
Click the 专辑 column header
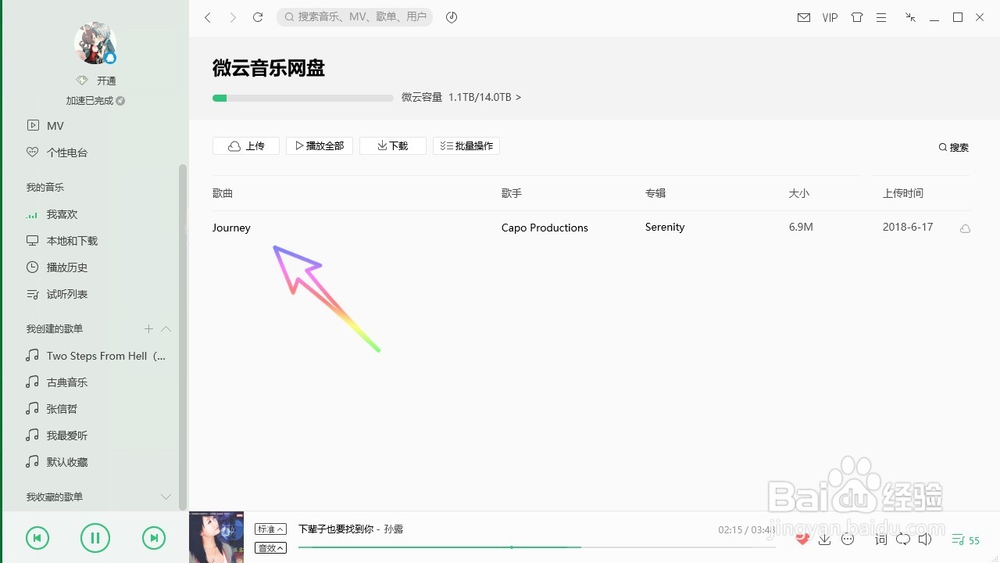click(x=655, y=193)
